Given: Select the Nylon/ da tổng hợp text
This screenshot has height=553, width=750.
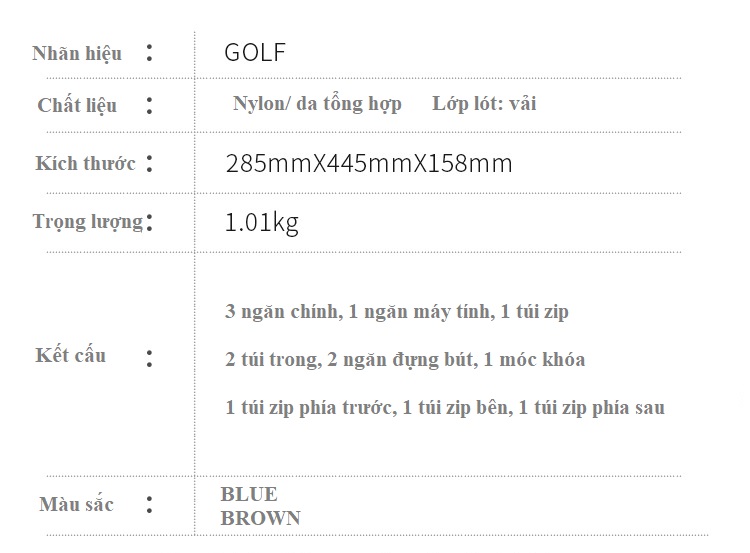Looking at the screenshot, I should coord(317,104).
